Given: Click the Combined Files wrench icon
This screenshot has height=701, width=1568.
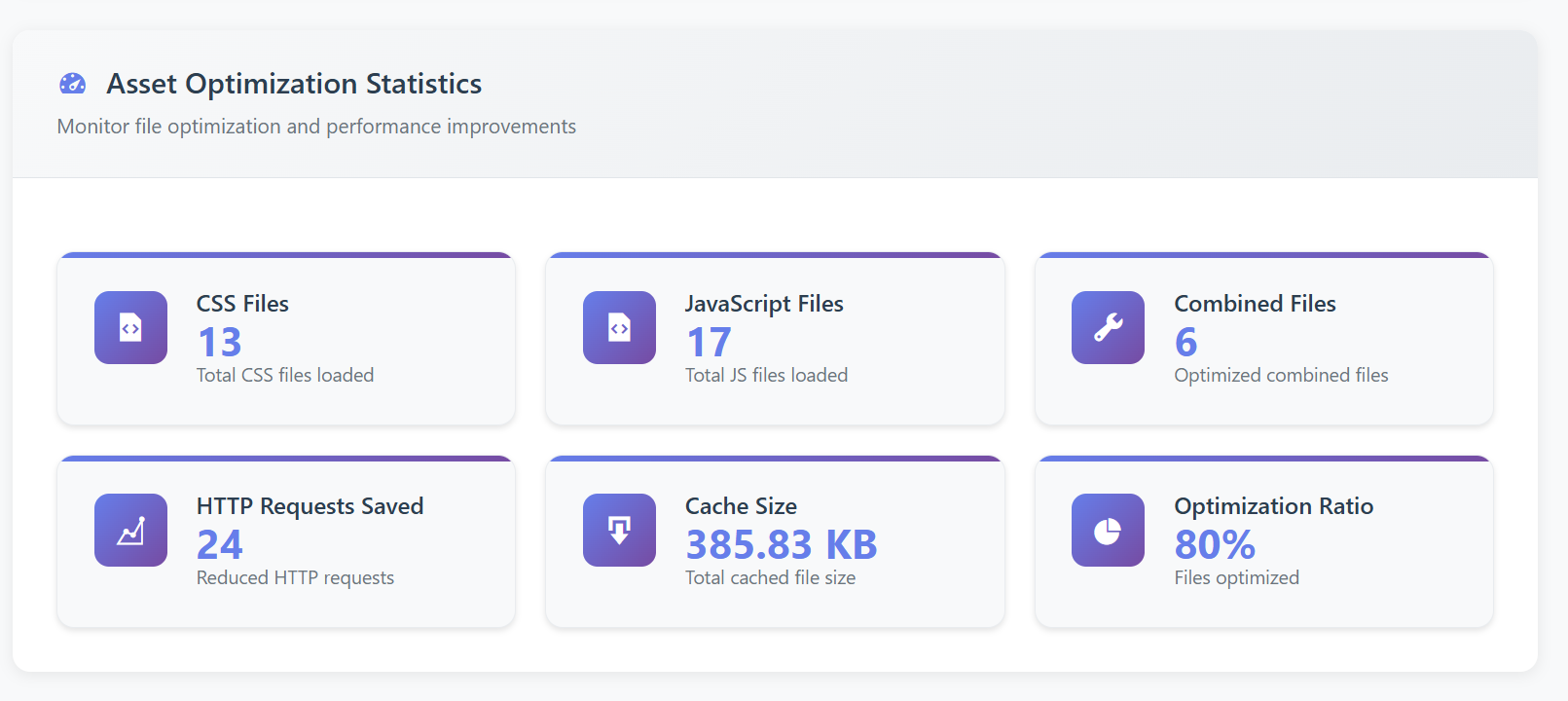Looking at the screenshot, I should (x=1108, y=328).
